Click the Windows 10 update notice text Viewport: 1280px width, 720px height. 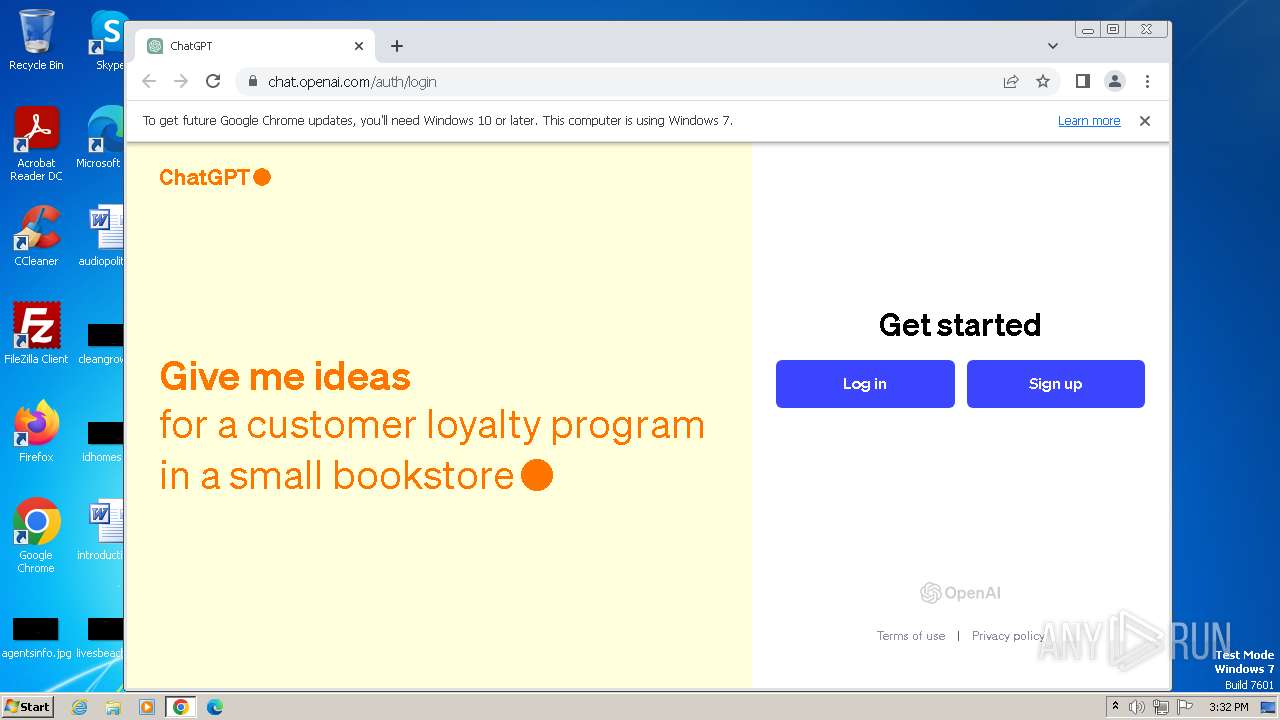click(438, 121)
